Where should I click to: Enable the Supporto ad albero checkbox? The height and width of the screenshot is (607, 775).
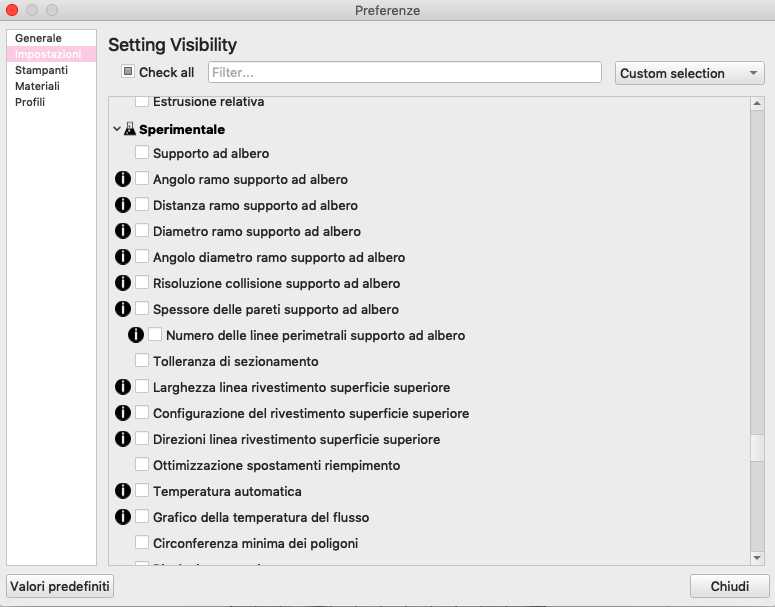click(x=142, y=152)
